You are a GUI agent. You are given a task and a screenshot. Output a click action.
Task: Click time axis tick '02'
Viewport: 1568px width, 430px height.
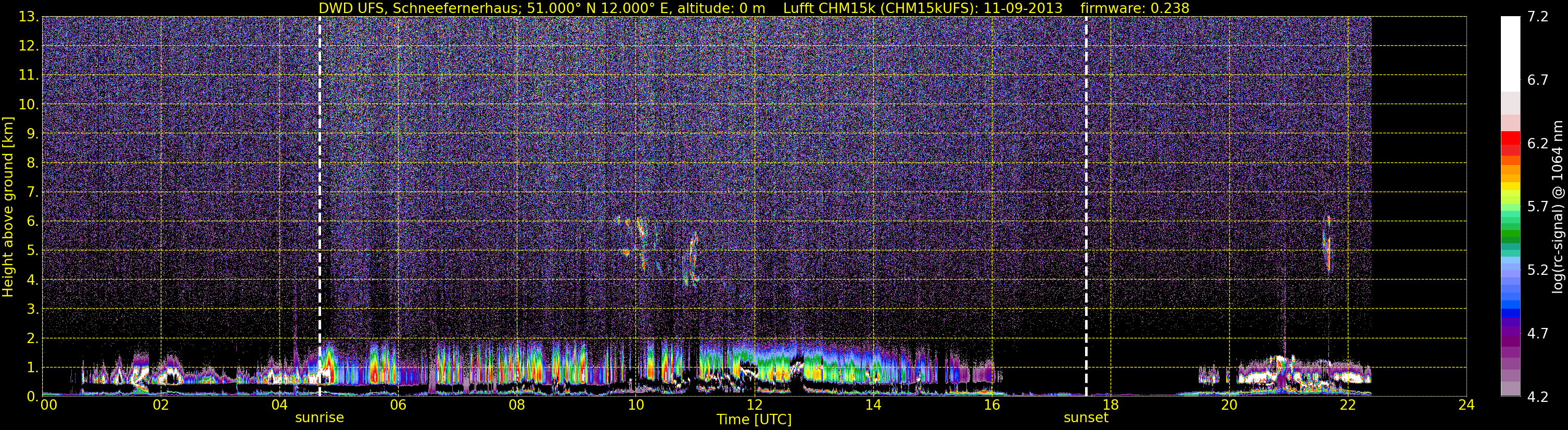click(161, 405)
